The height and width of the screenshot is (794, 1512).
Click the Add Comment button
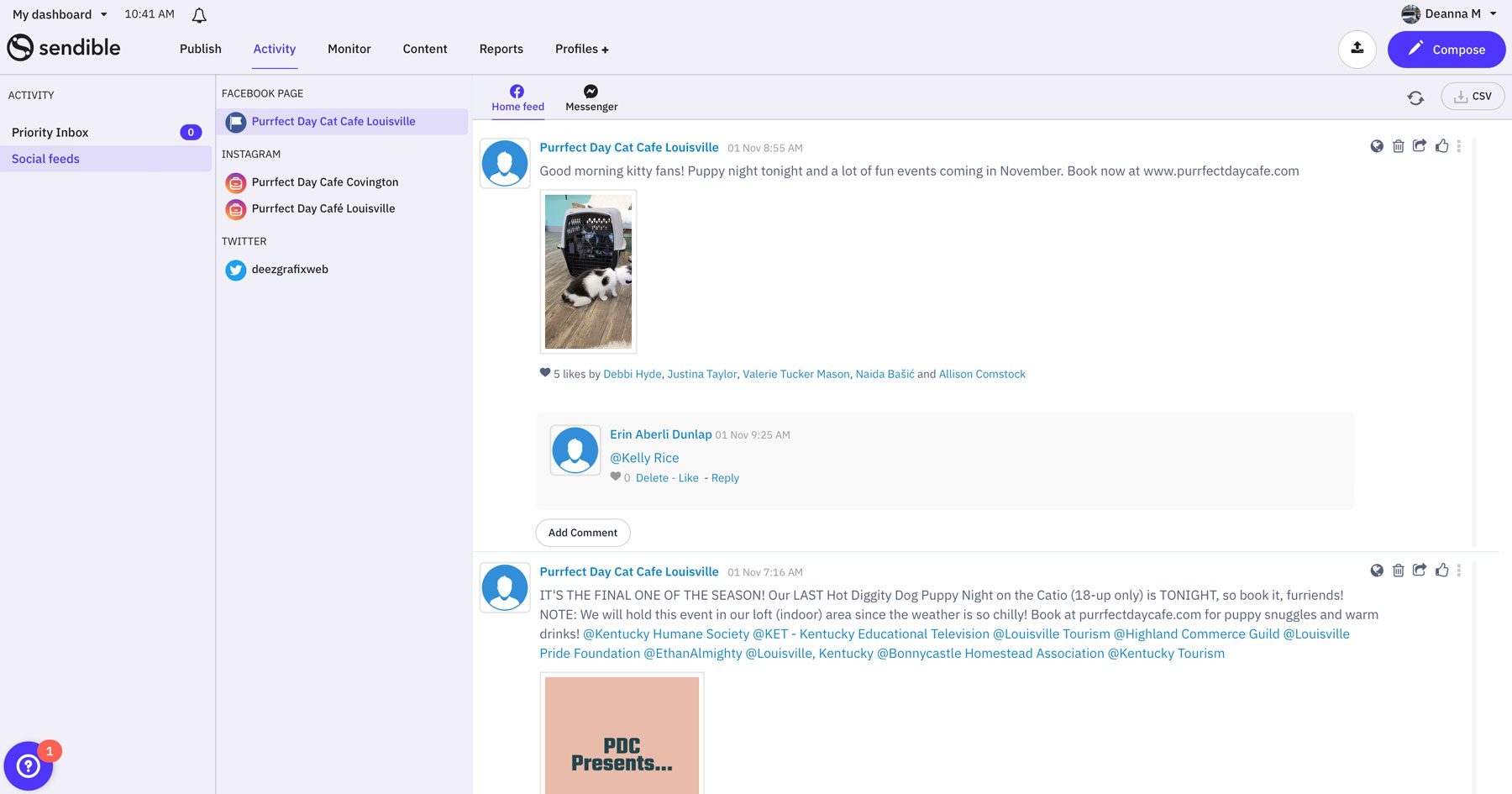point(582,533)
